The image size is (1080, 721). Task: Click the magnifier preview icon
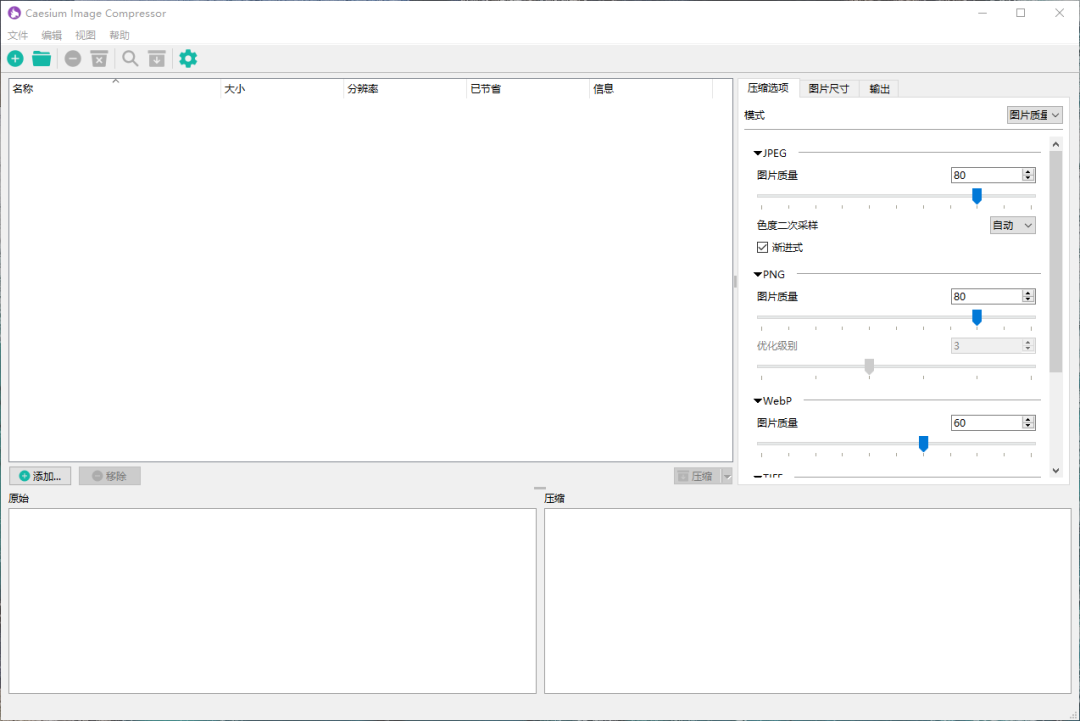pos(130,59)
